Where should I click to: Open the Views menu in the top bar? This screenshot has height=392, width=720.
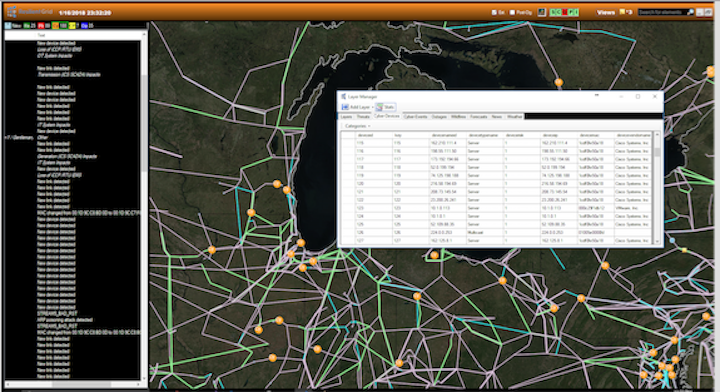point(606,12)
